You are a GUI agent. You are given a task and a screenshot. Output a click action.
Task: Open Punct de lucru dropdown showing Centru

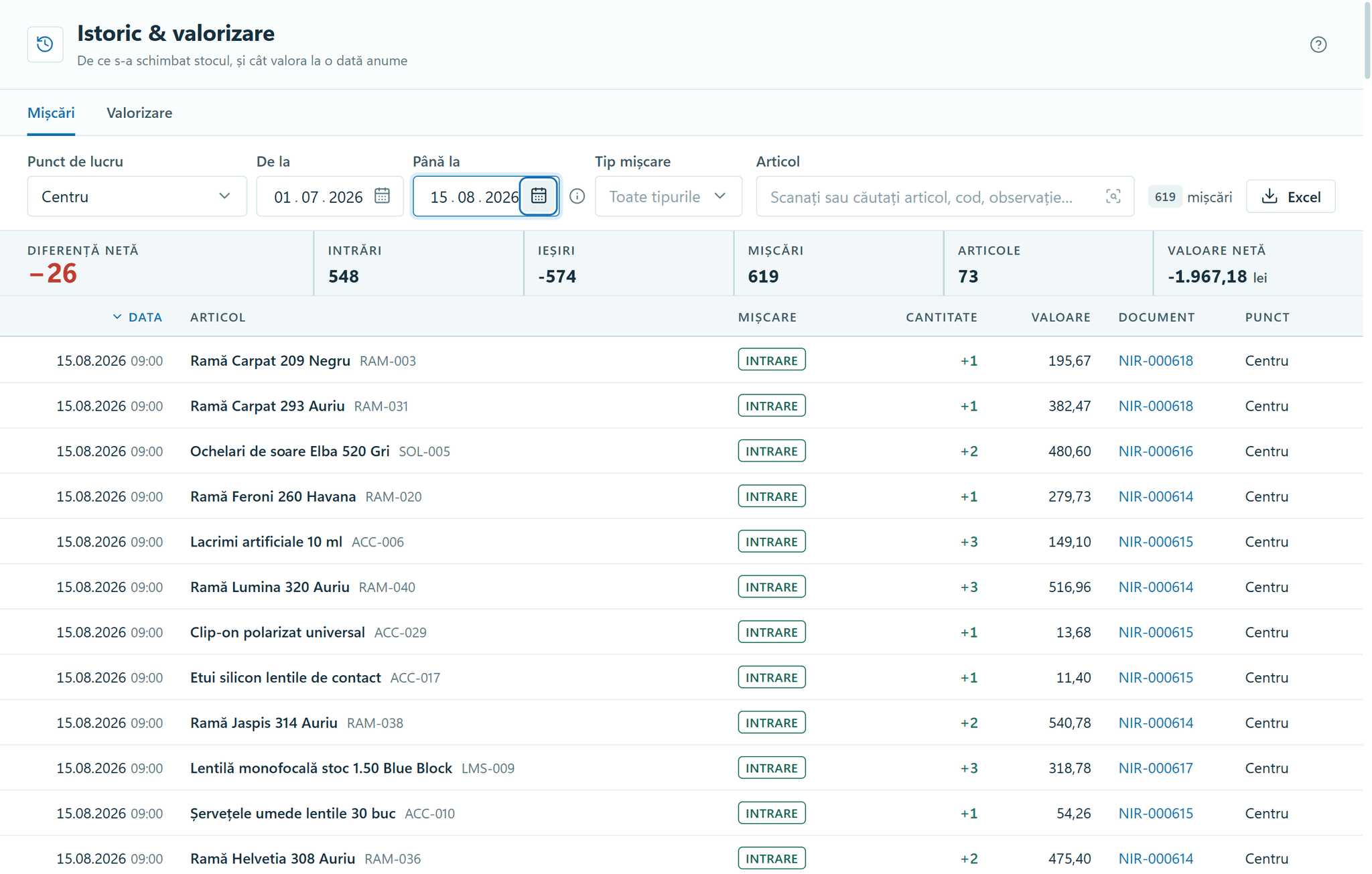[x=137, y=196]
